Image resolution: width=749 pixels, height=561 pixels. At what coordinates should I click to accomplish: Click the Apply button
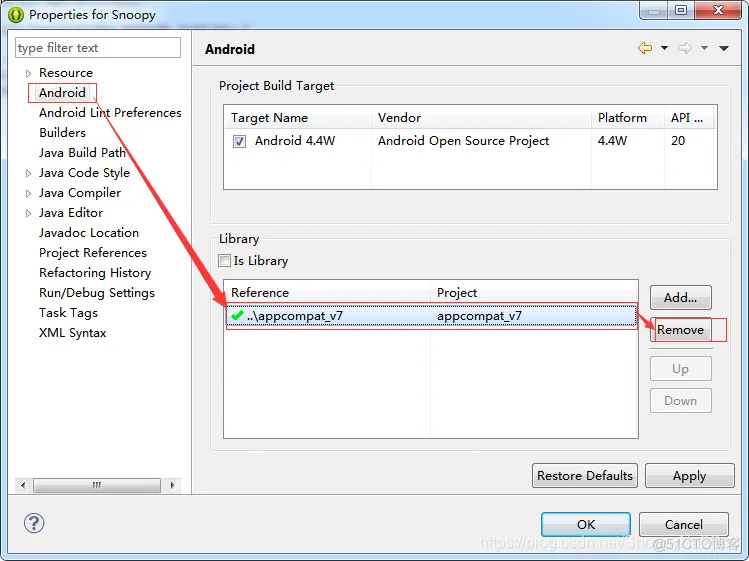689,476
